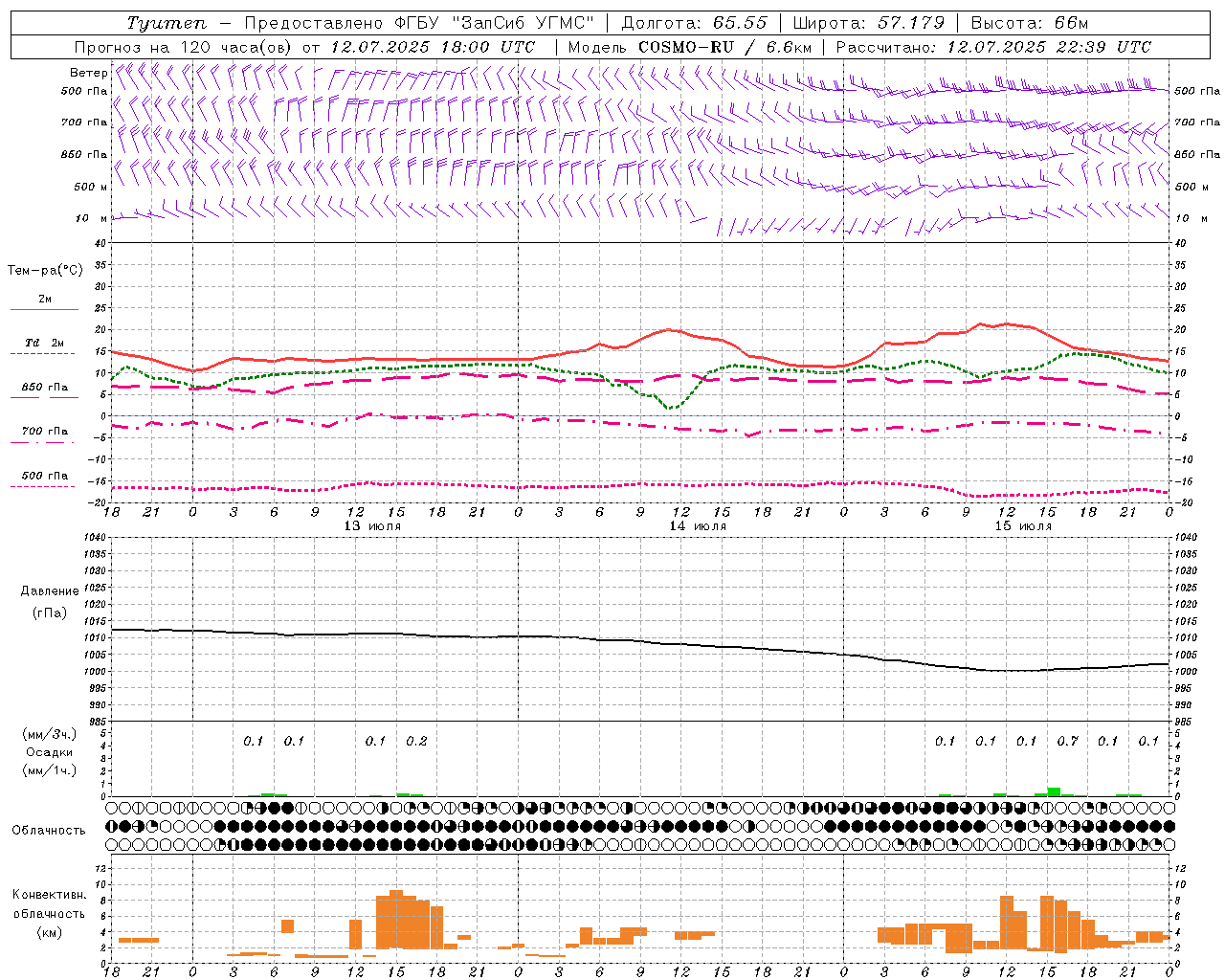1225x980 pixels.
Task: Click the 'Рассчитано: 12.07.2025 22:39 UTC' timestamp
Action: [x=993, y=47]
